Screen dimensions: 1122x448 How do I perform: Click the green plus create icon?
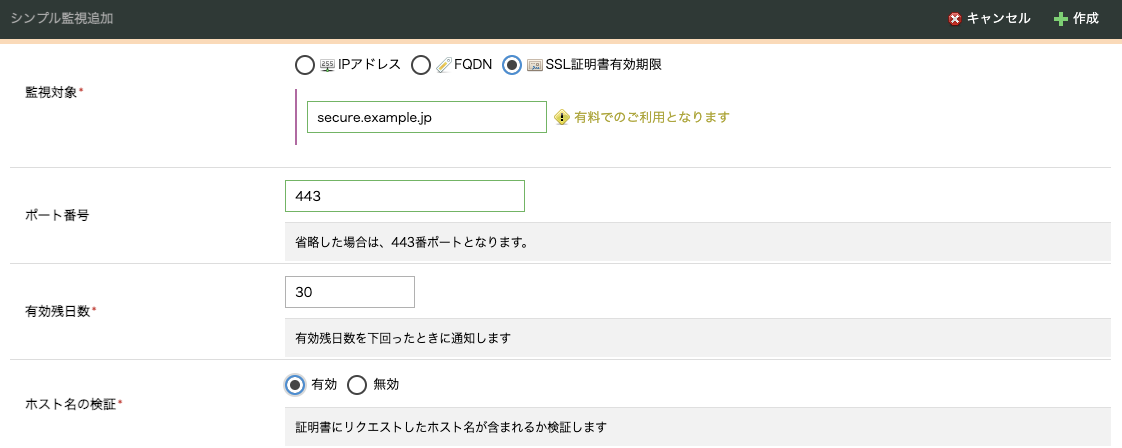pos(1061,19)
